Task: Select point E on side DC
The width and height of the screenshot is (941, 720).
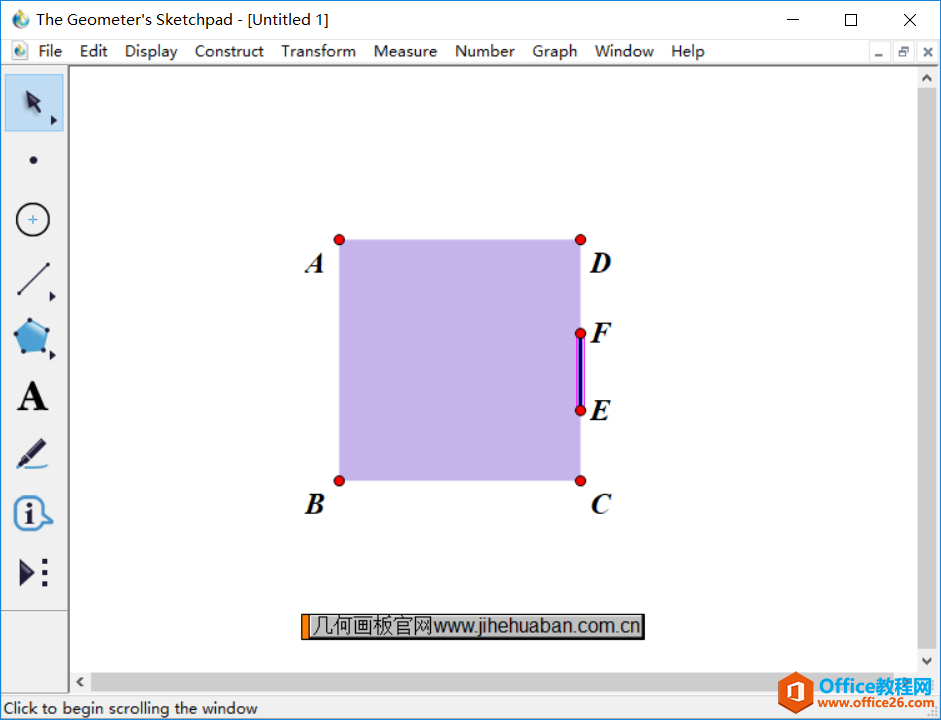Action: pos(580,410)
